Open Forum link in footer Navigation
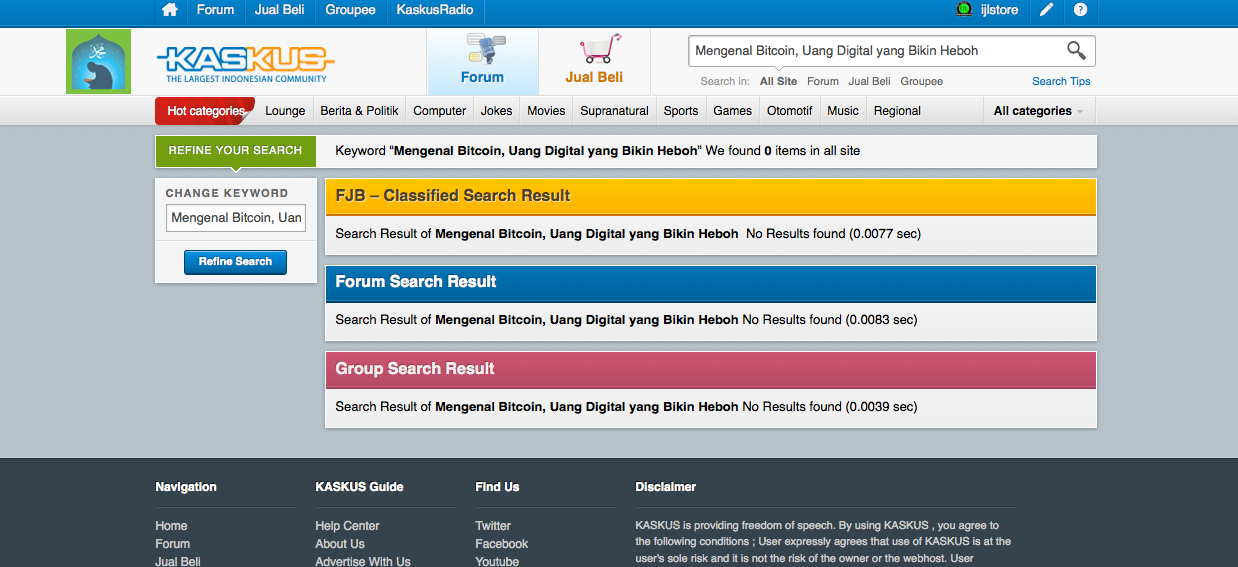Viewport: 1238px width, 567px height. click(172, 544)
